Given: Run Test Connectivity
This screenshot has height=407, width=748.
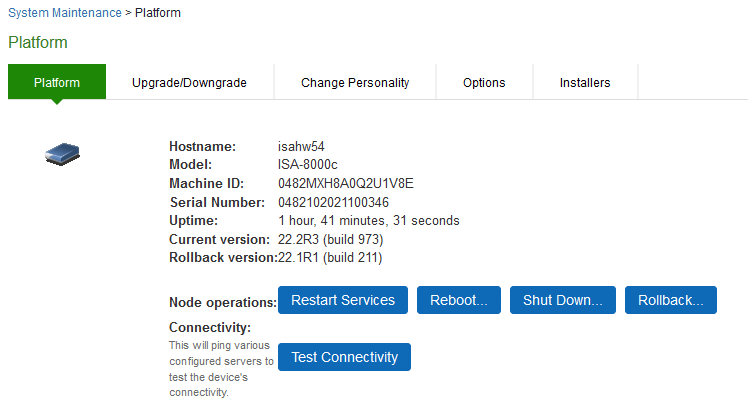Looking at the screenshot, I should tap(344, 357).
